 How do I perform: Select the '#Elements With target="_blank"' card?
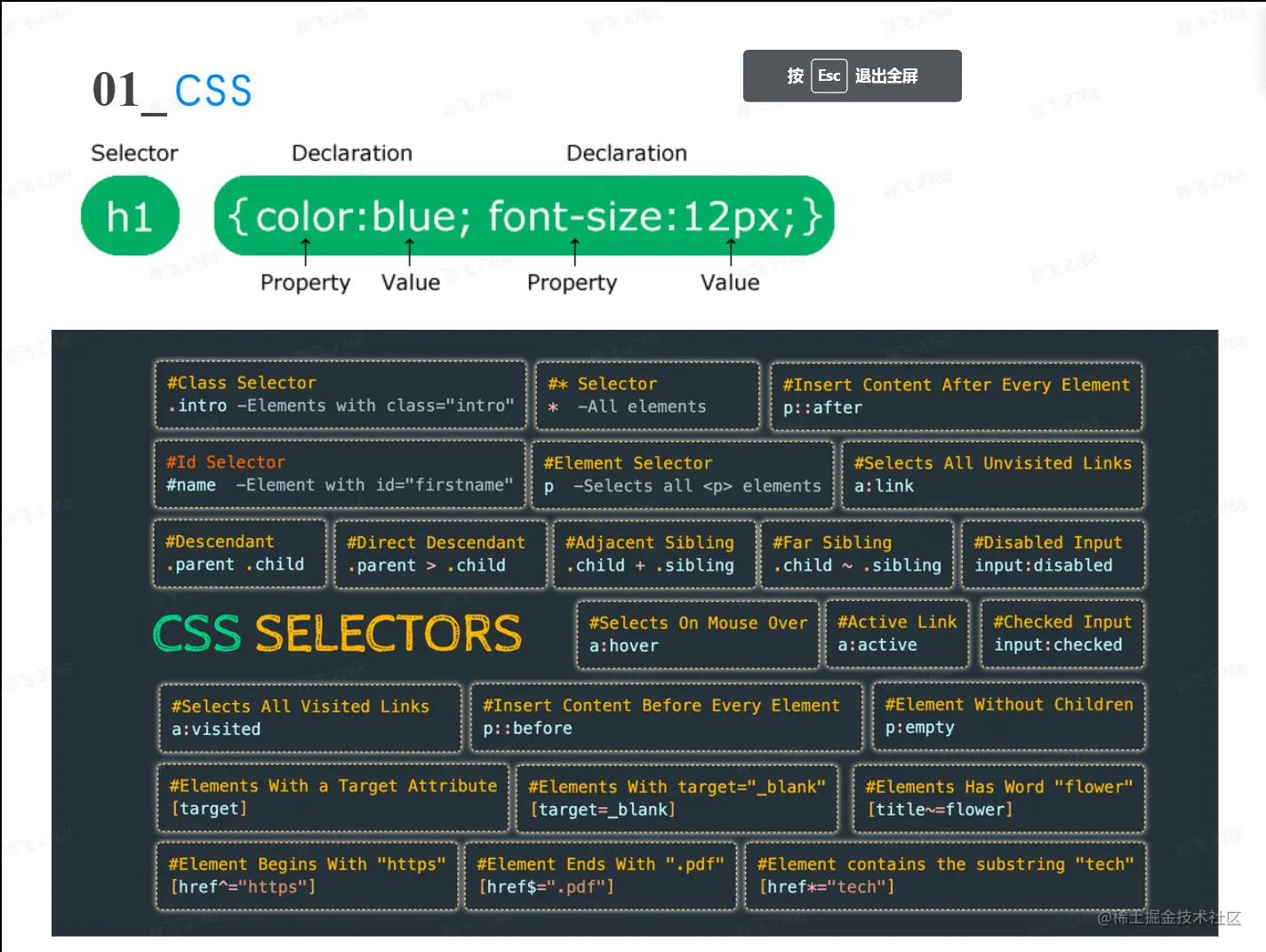pyautogui.click(x=677, y=798)
